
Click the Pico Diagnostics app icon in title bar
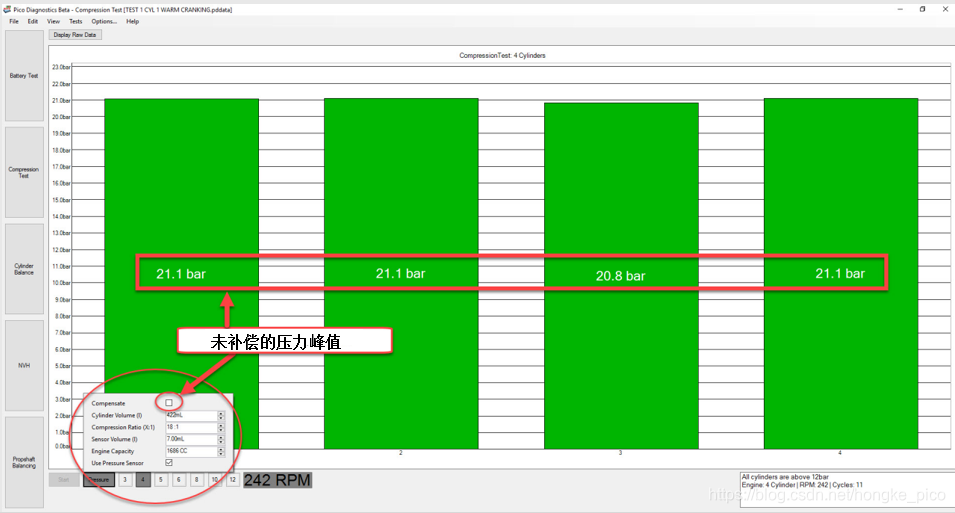7,9
